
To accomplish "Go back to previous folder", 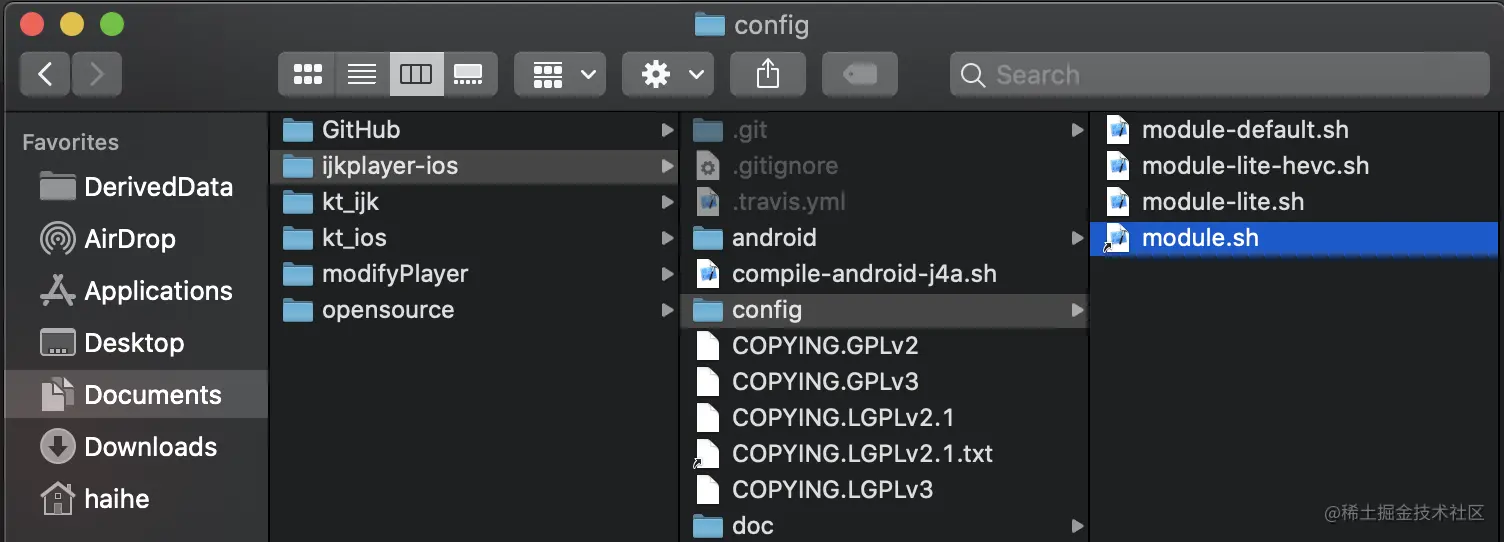I will tap(45, 75).
